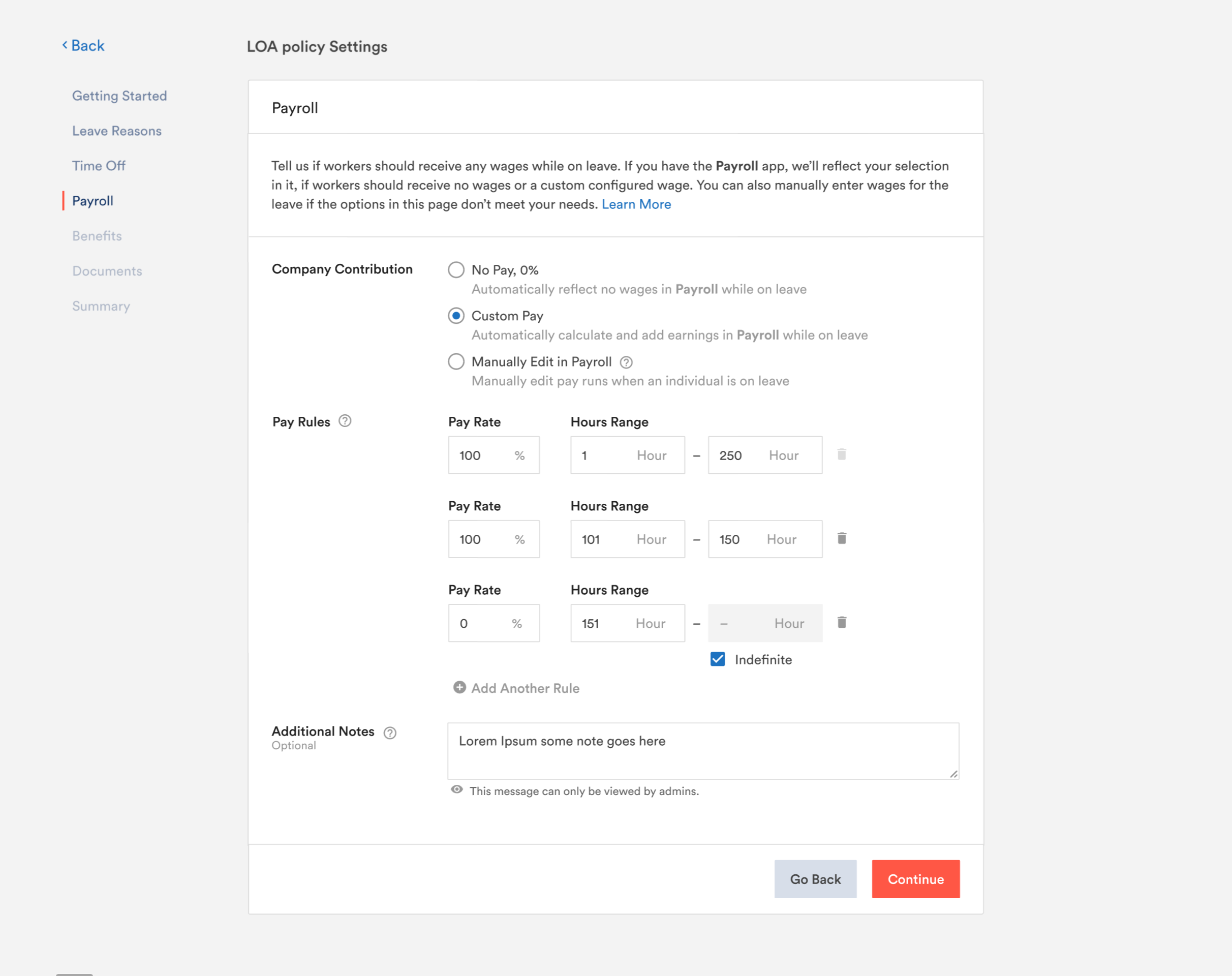
Task: Delete the third pay rule (151 hours)
Action: click(841, 622)
